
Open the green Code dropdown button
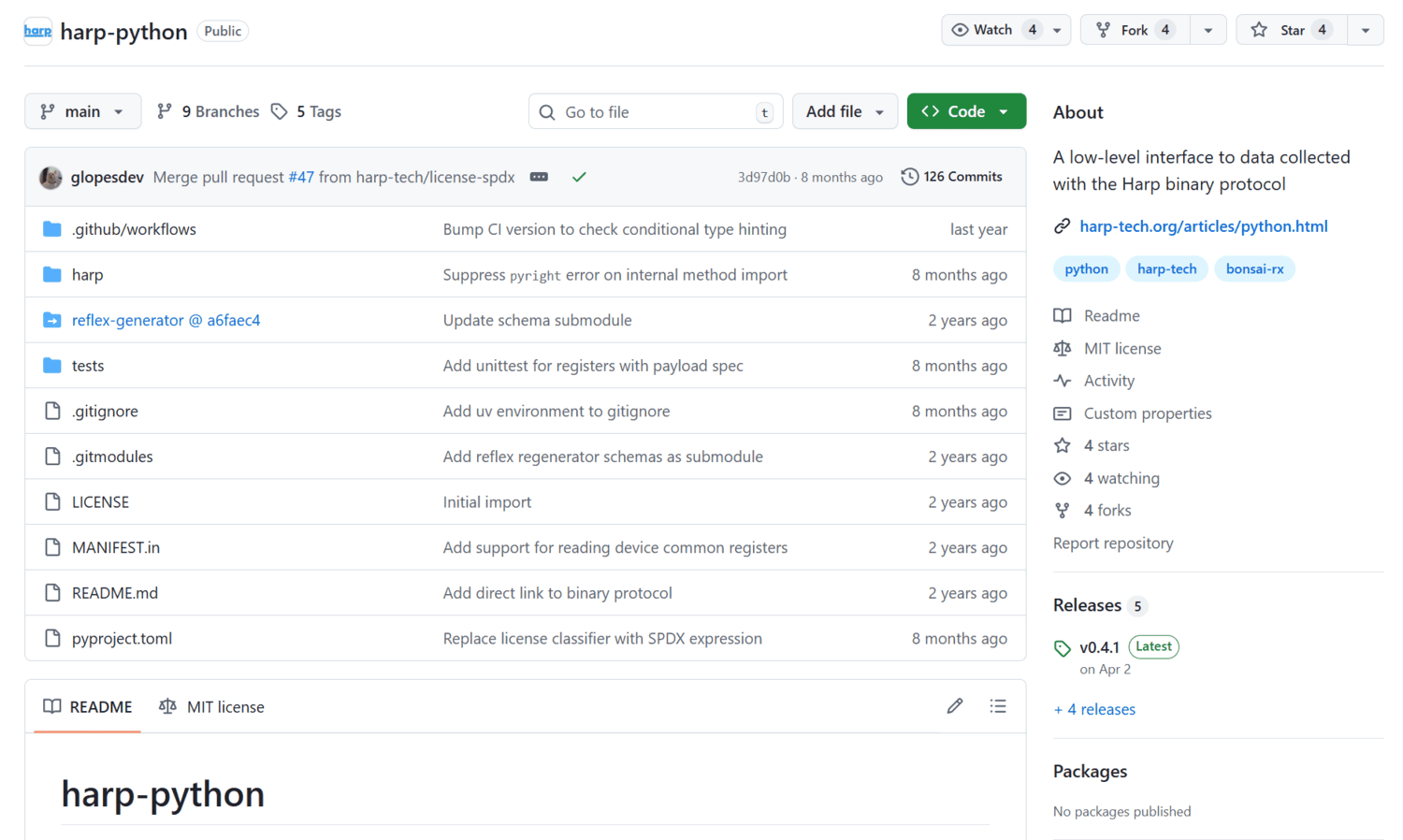pos(966,111)
